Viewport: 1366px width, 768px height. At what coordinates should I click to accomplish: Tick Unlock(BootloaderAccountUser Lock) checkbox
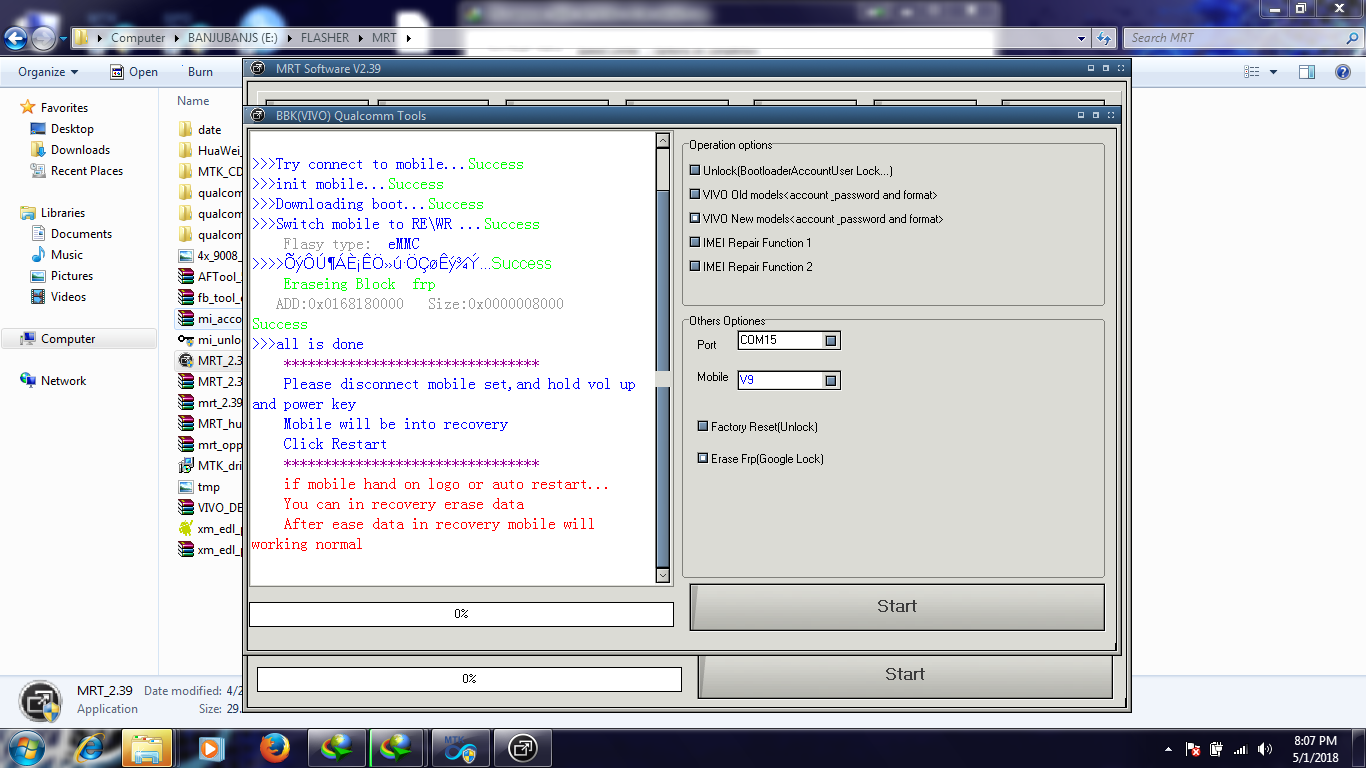(695, 171)
